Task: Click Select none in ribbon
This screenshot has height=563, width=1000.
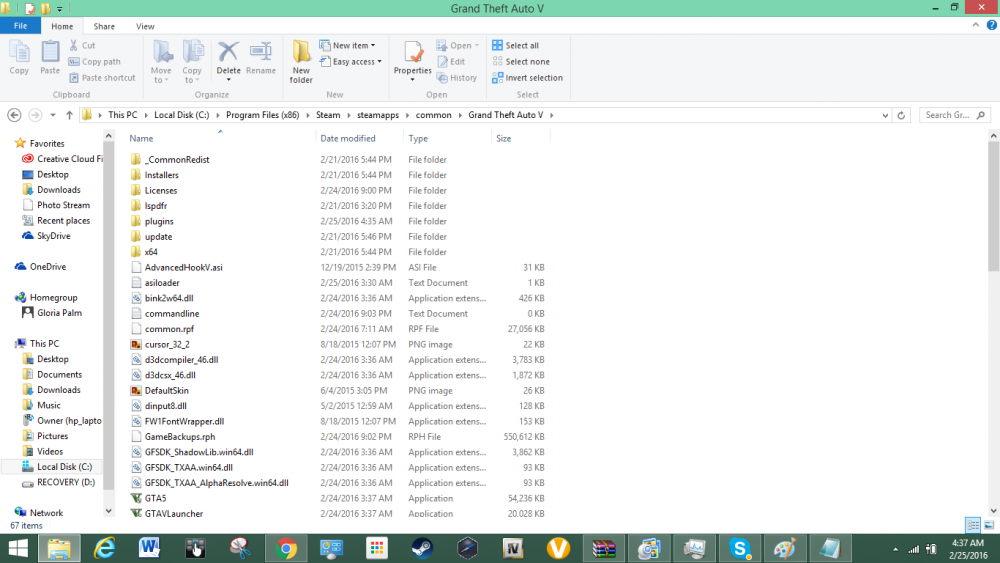Action: [x=521, y=62]
